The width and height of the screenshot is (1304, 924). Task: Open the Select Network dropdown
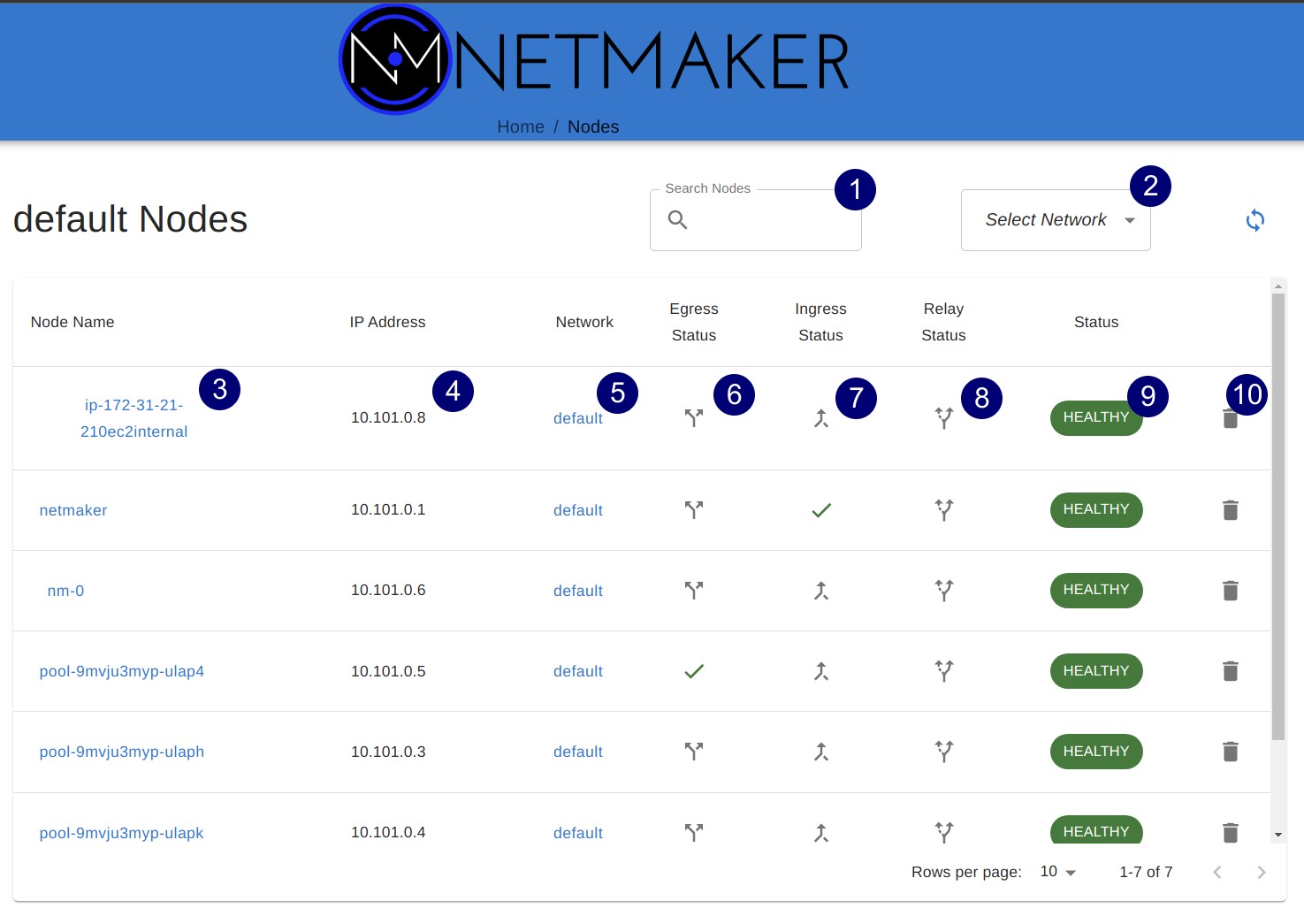tap(1055, 220)
